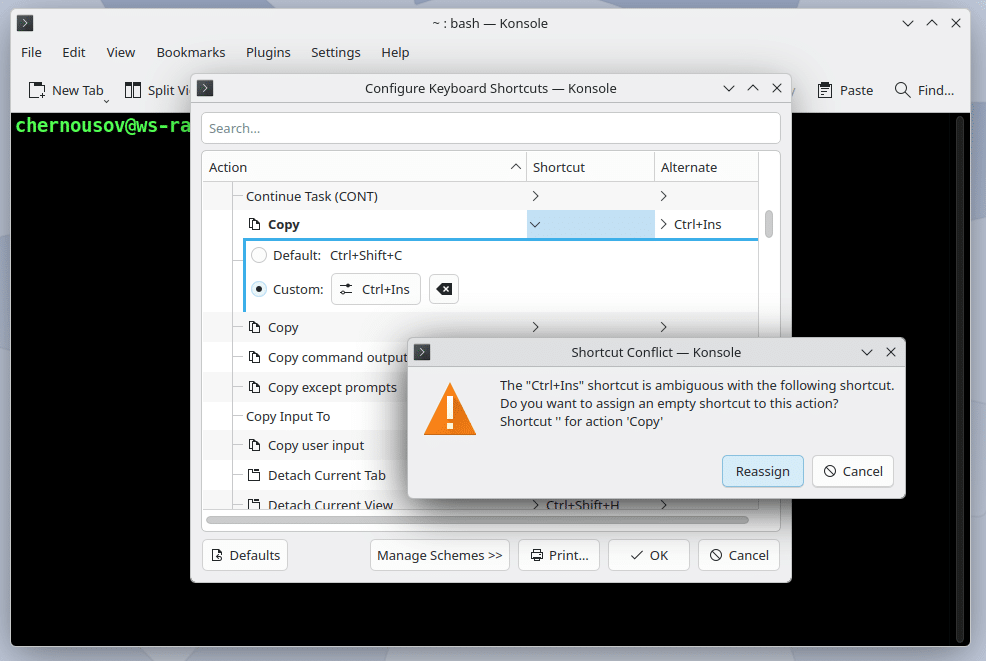Click Konsole icon in Configure Shortcuts titlebar

[205, 88]
